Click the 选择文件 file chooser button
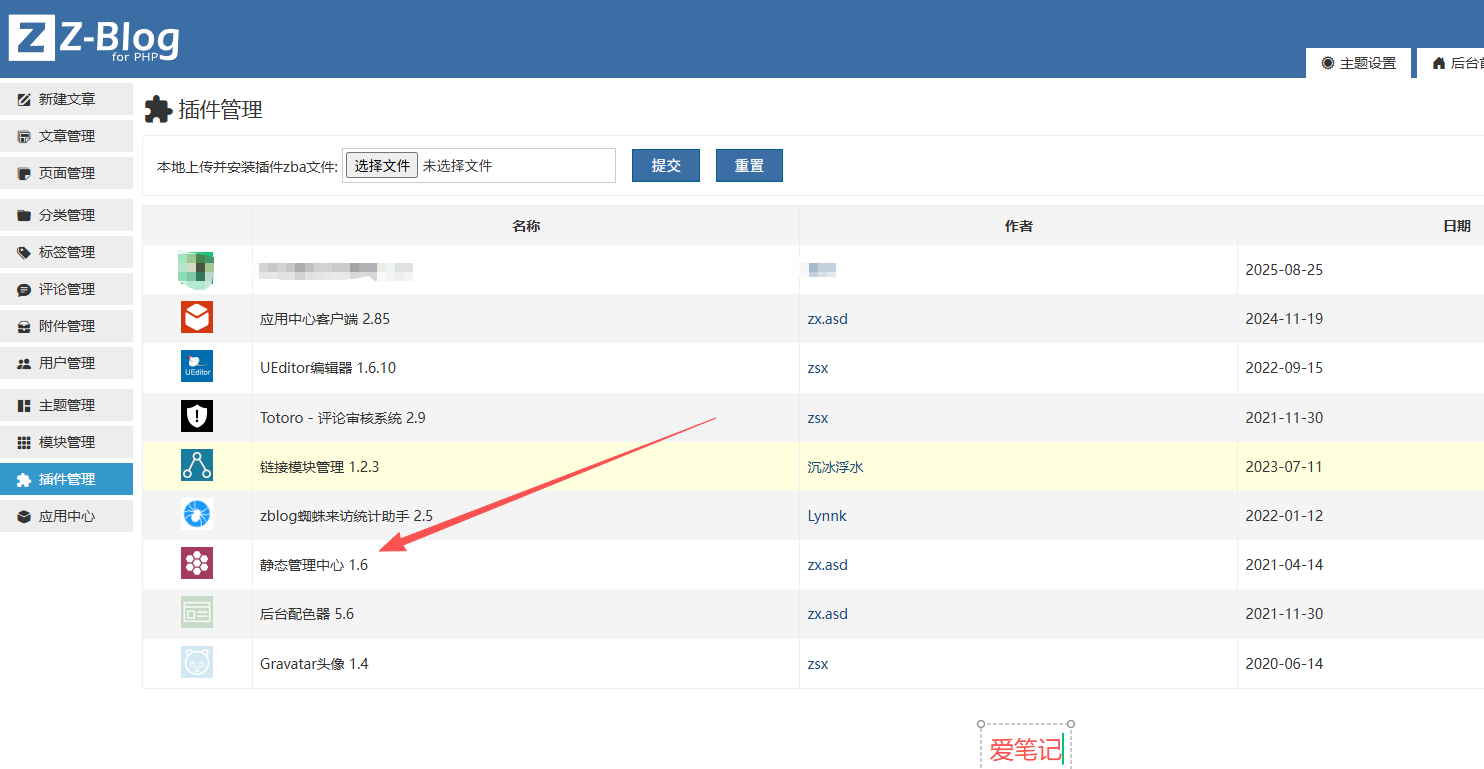The height and width of the screenshot is (769, 1484). pyautogui.click(x=382, y=166)
